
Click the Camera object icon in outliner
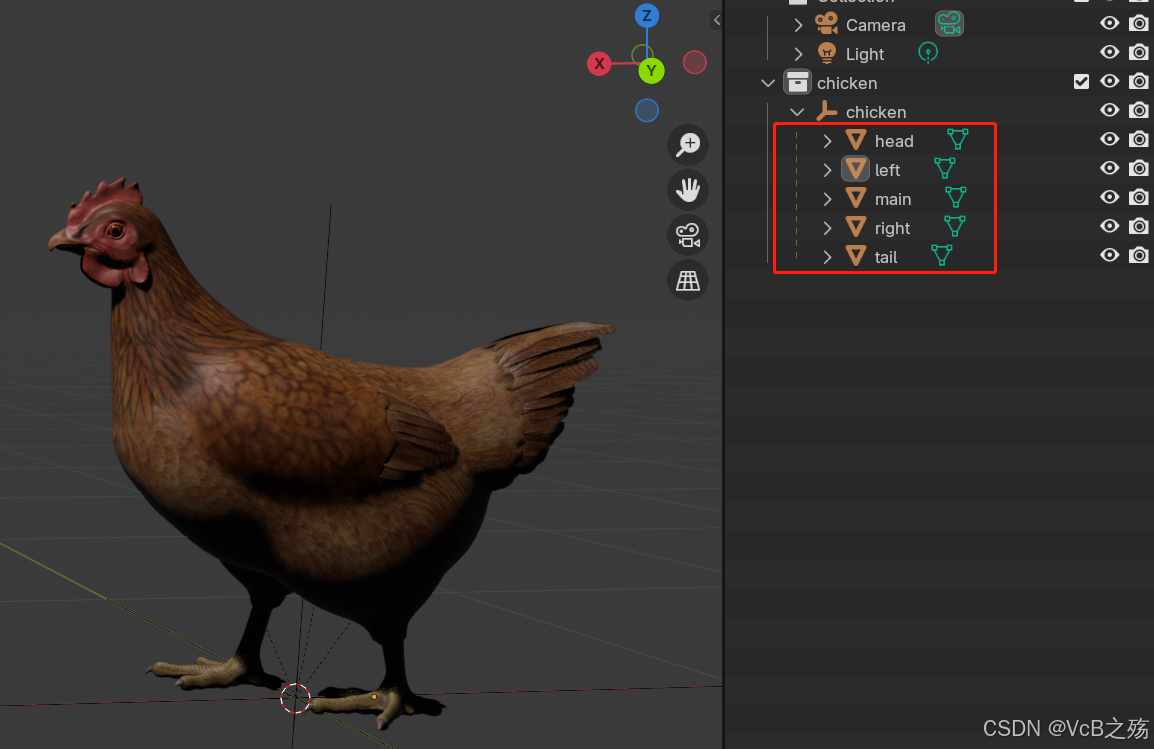coord(827,24)
